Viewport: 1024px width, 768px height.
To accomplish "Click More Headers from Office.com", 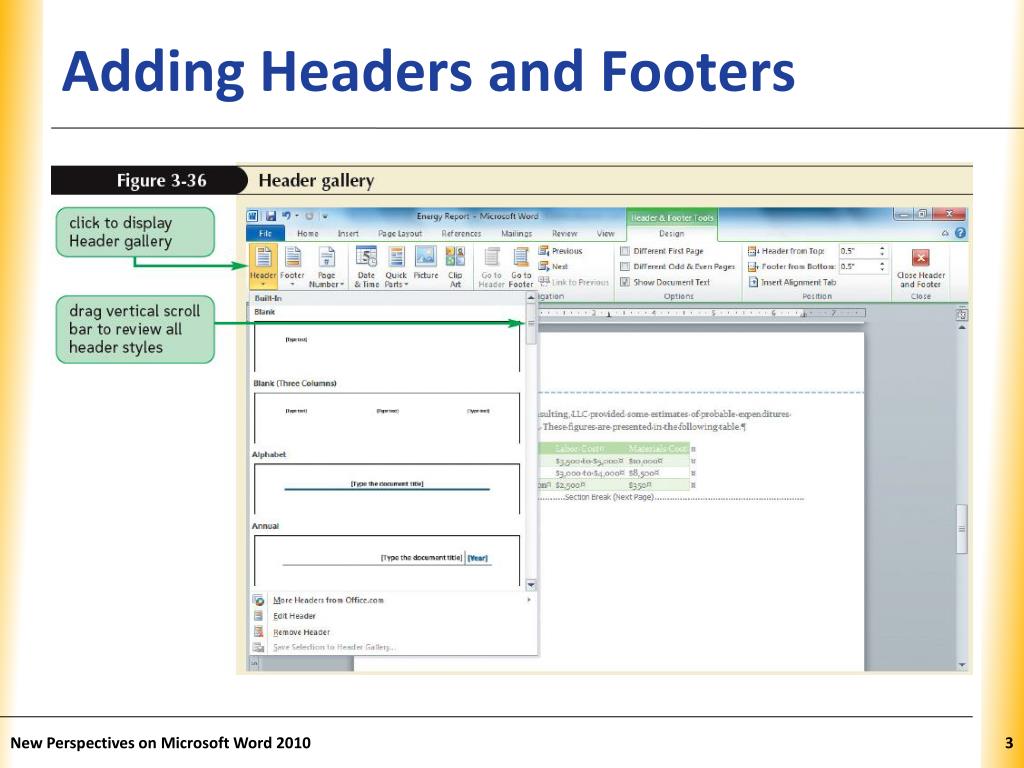I will pyautogui.click(x=328, y=600).
